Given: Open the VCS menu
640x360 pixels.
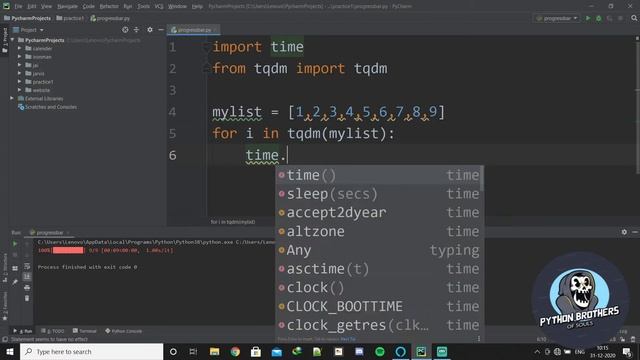Looking at the screenshot, I should [159, 6].
